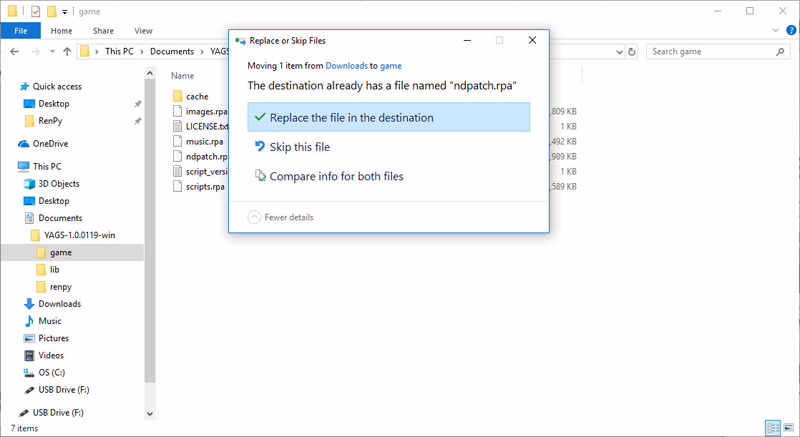
Task: Expand the ribbon using the chevron
Action: [x=773, y=31]
